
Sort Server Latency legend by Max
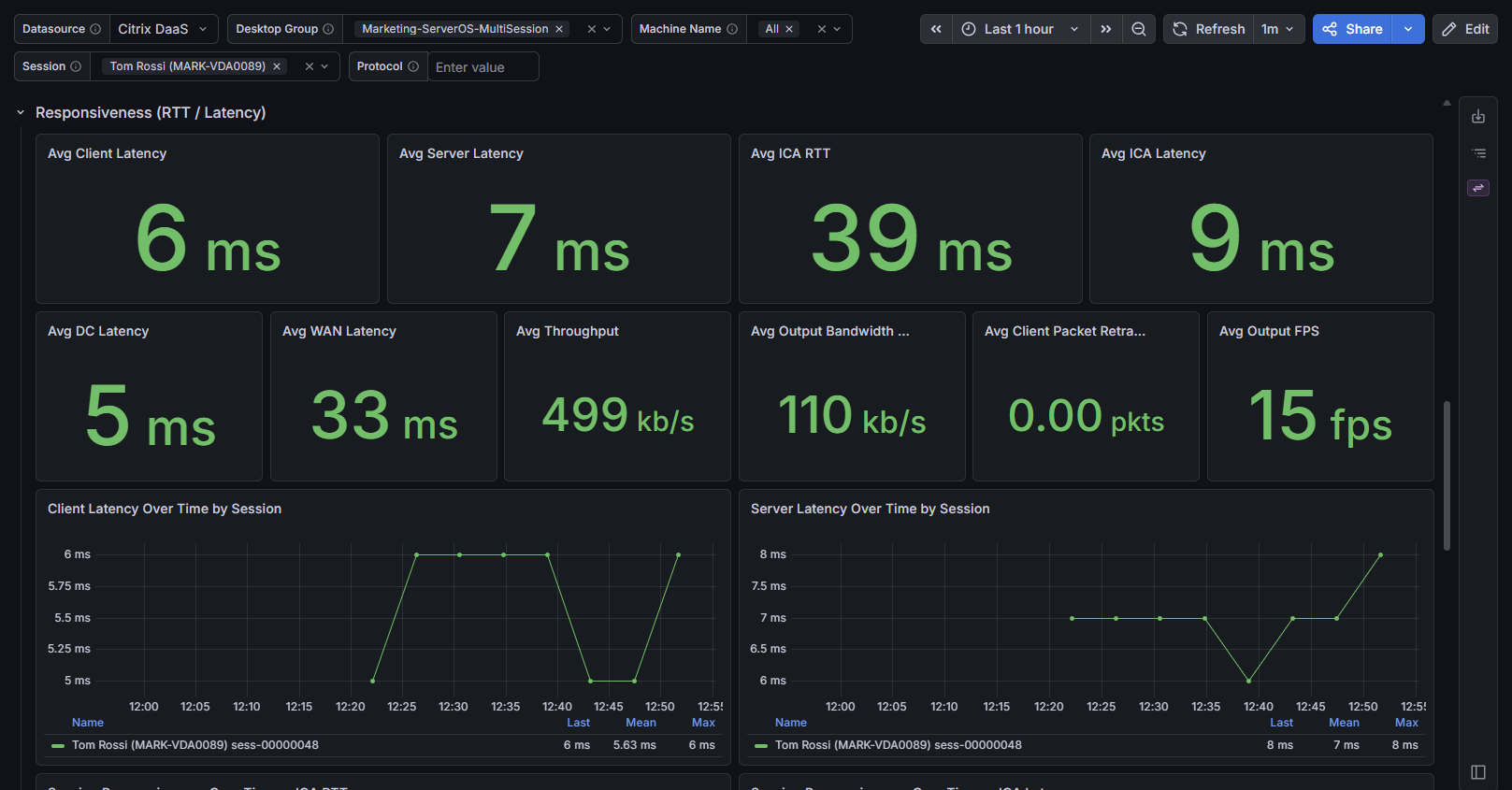tap(1406, 723)
